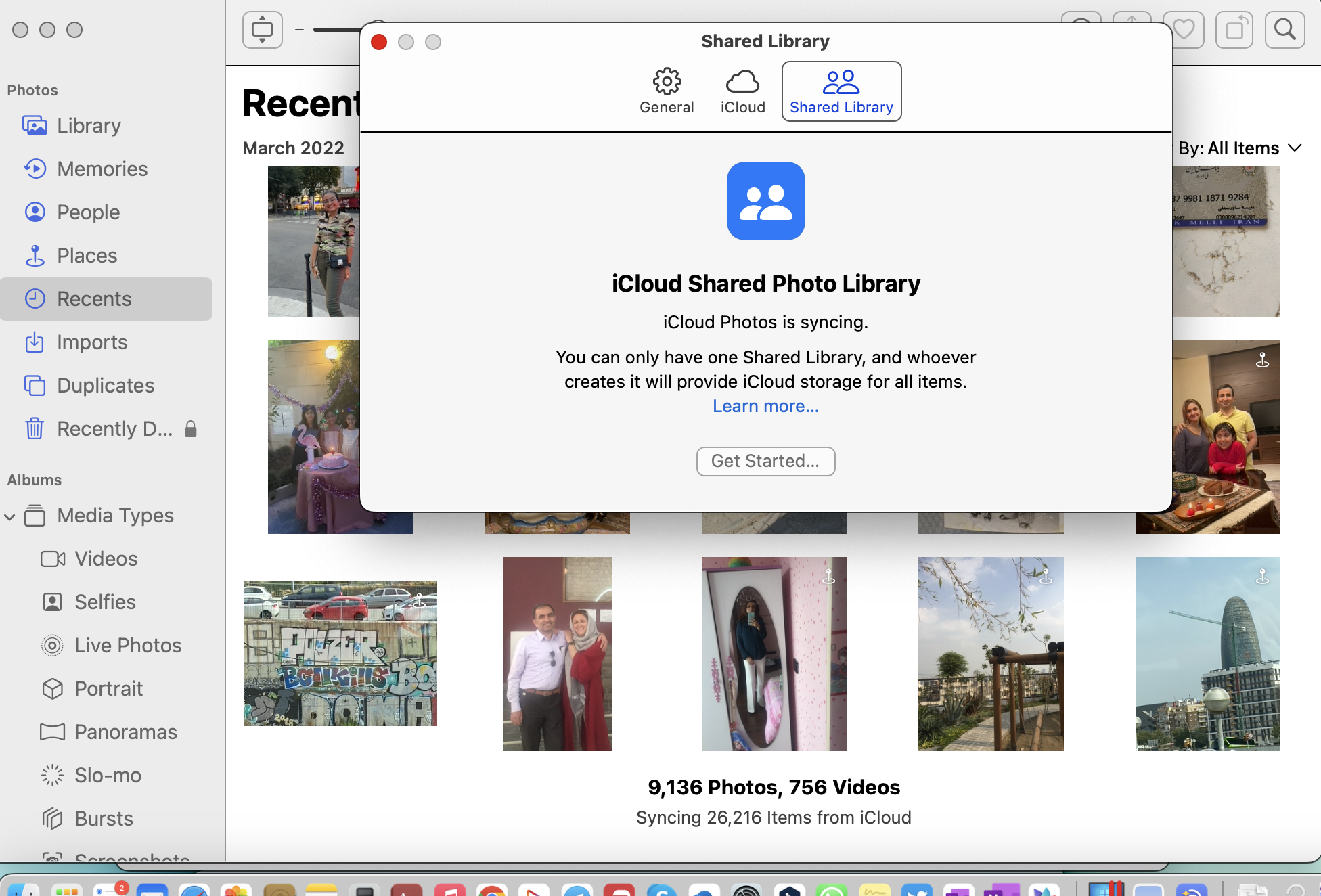
Task: Switch to the iCloud preferences tab
Action: pos(742,91)
